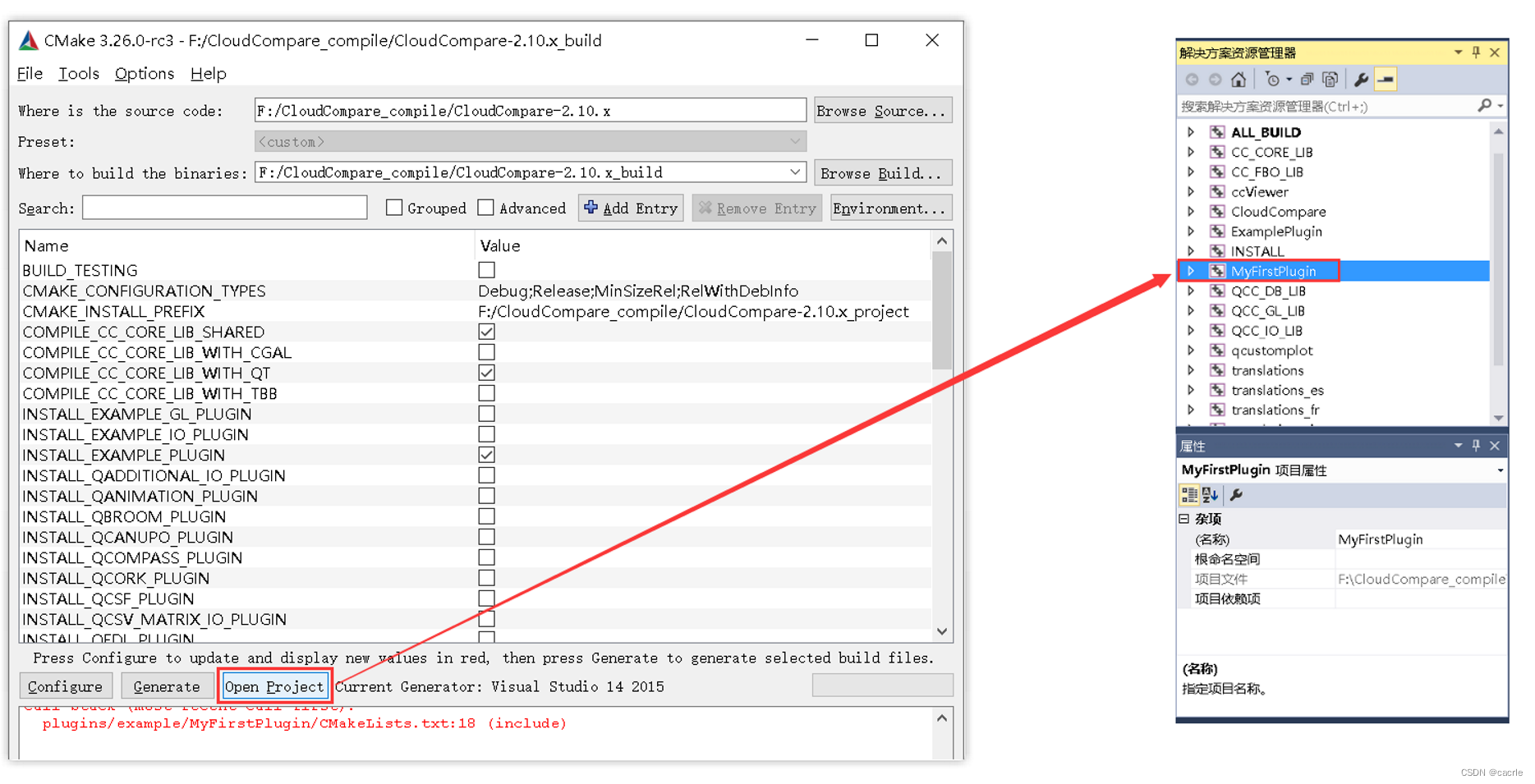This screenshot has height=784, width=1535.
Task: Uncheck COMPILE_CC_CORE_LIB_SHARED
Action: (x=486, y=332)
